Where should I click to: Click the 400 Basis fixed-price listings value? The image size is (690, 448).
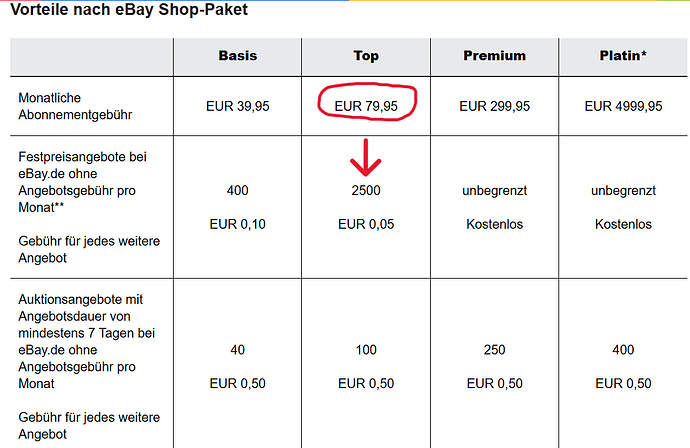[238, 191]
